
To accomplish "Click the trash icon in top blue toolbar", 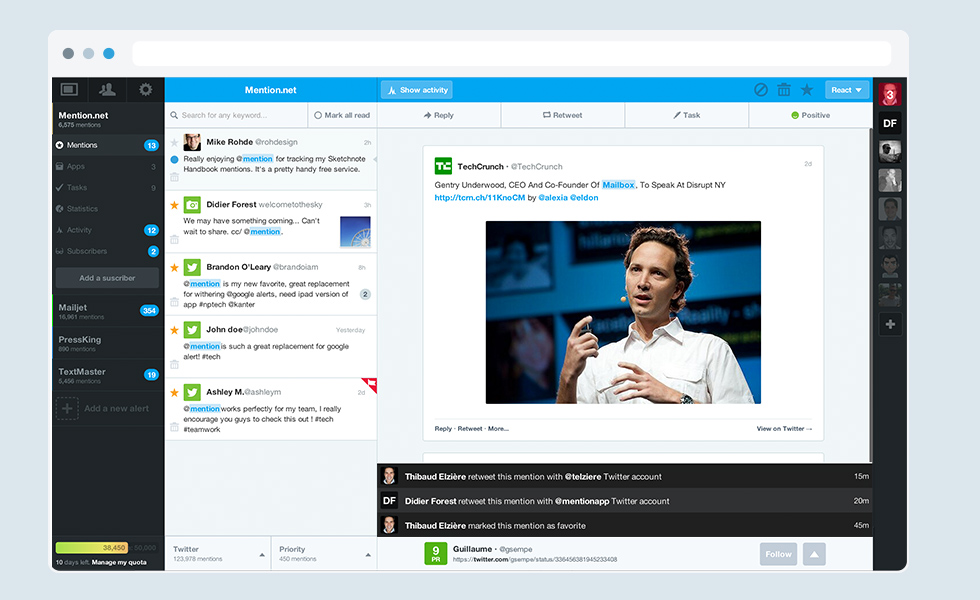I will coord(784,90).
